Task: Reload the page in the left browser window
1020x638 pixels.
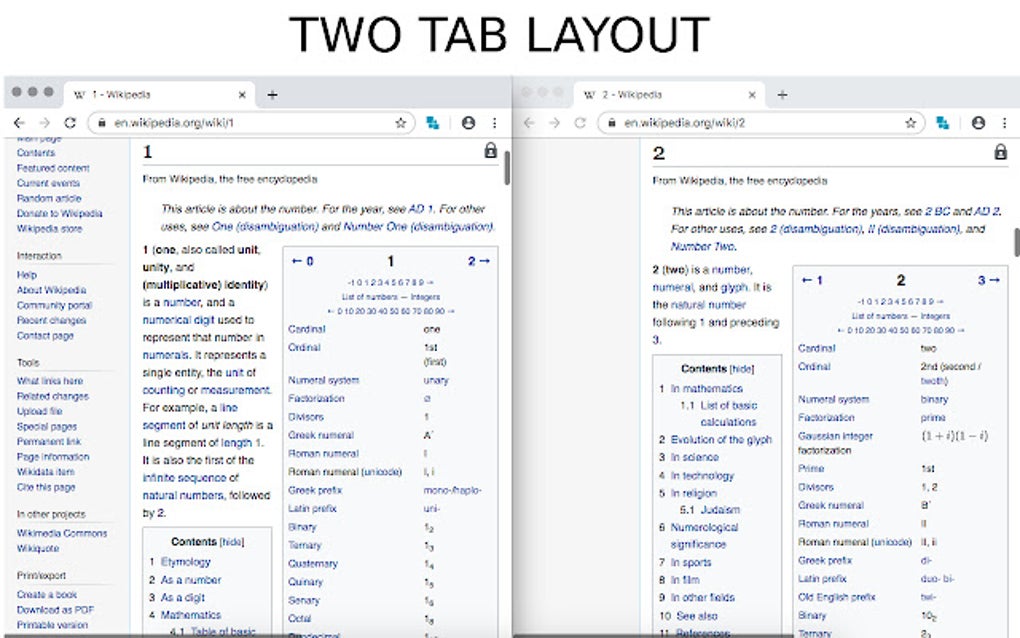Action: pos(70,123)
